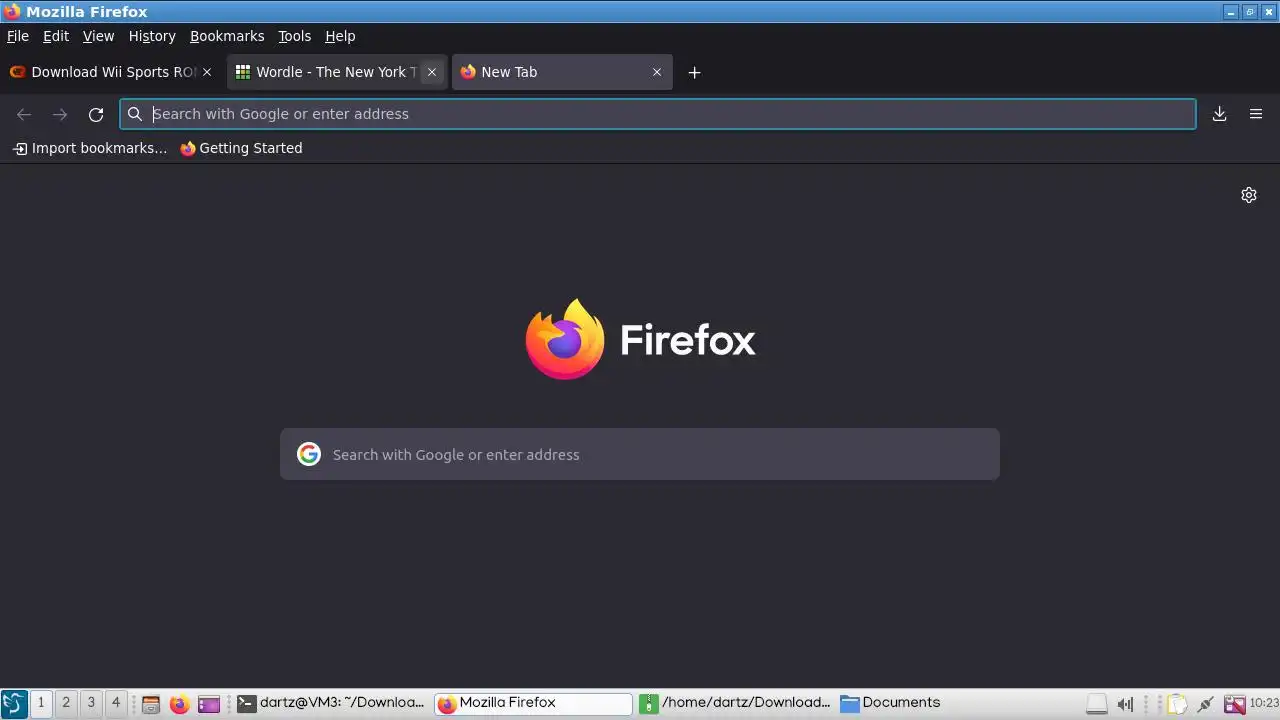Close the New Tab tab
This screenshot has width=1280, height=720.
(x=657, y=72)
